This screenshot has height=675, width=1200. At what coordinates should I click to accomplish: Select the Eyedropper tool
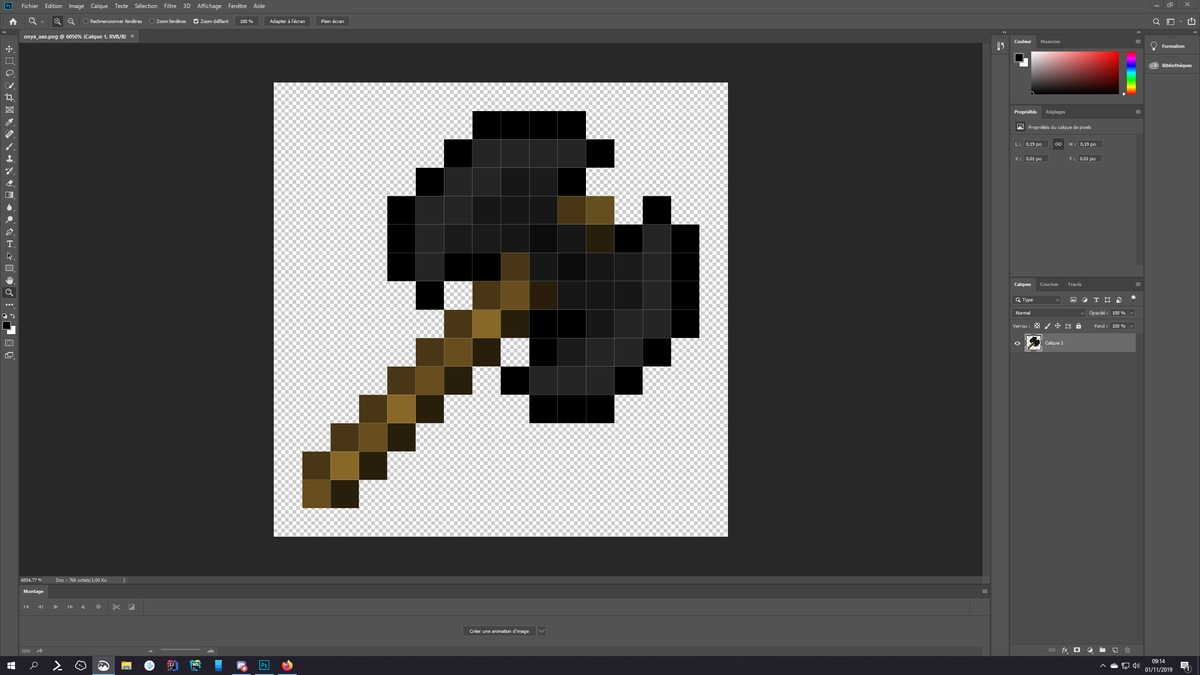(10, 122)
